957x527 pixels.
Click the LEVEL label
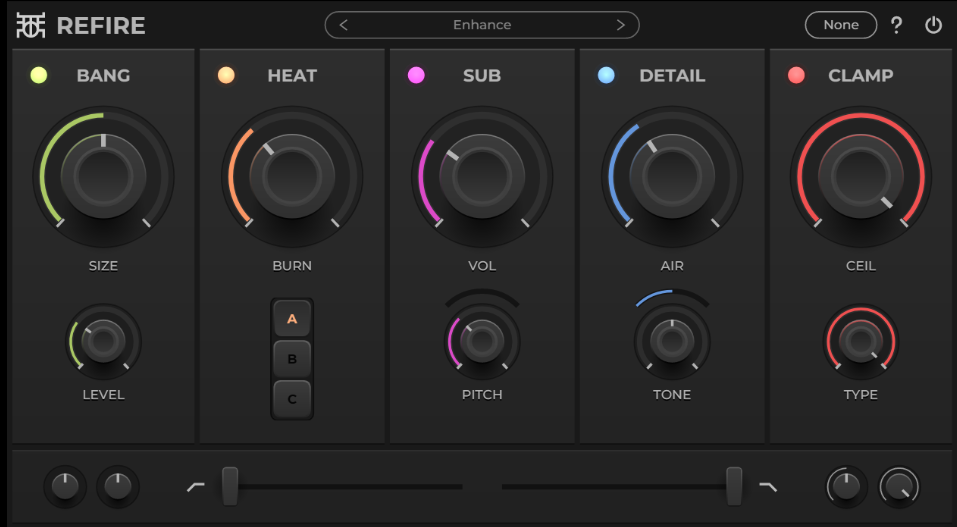[103, 394]
